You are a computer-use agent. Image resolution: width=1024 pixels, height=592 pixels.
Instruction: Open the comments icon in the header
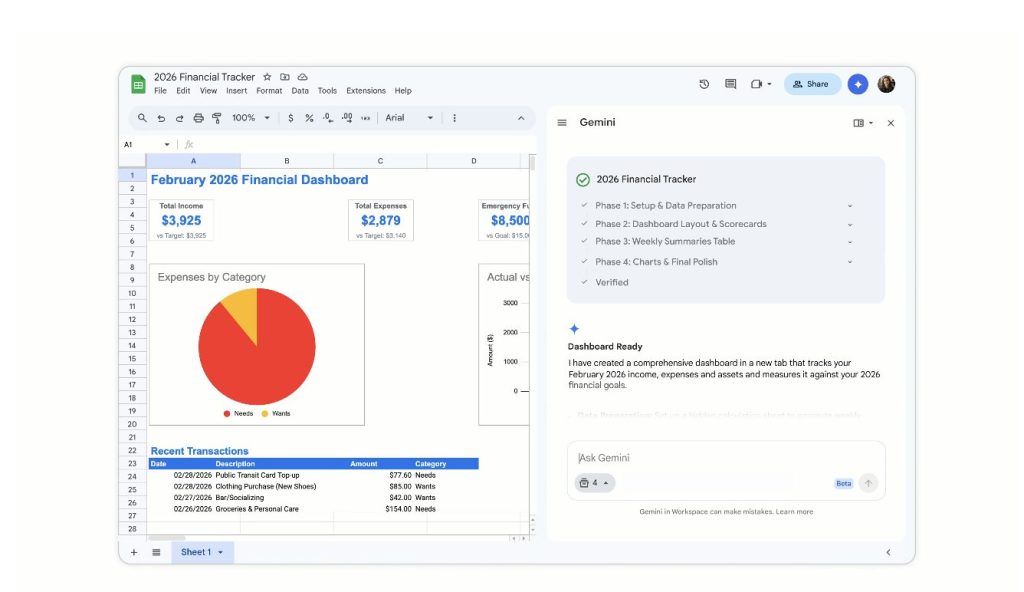pyautogui.click(x=730, y=84)
